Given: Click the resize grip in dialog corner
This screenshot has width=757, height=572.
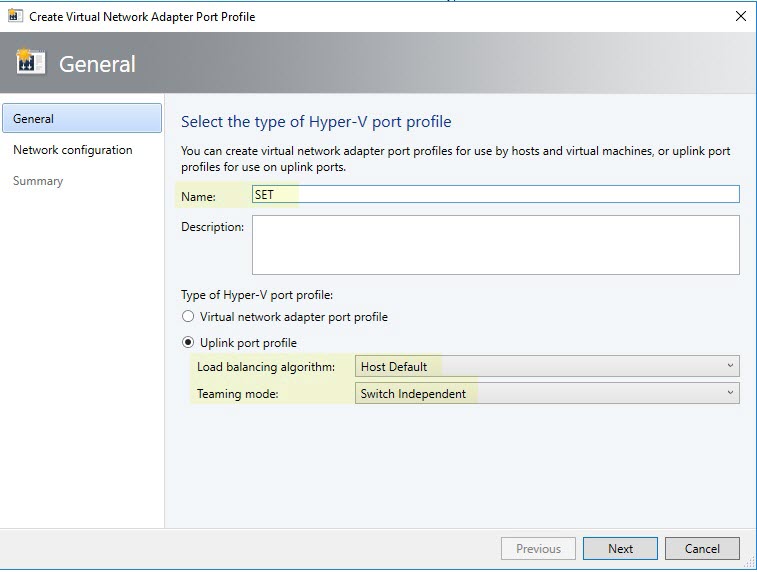Looking at the screenshot, I should click(x=750, y=563).
